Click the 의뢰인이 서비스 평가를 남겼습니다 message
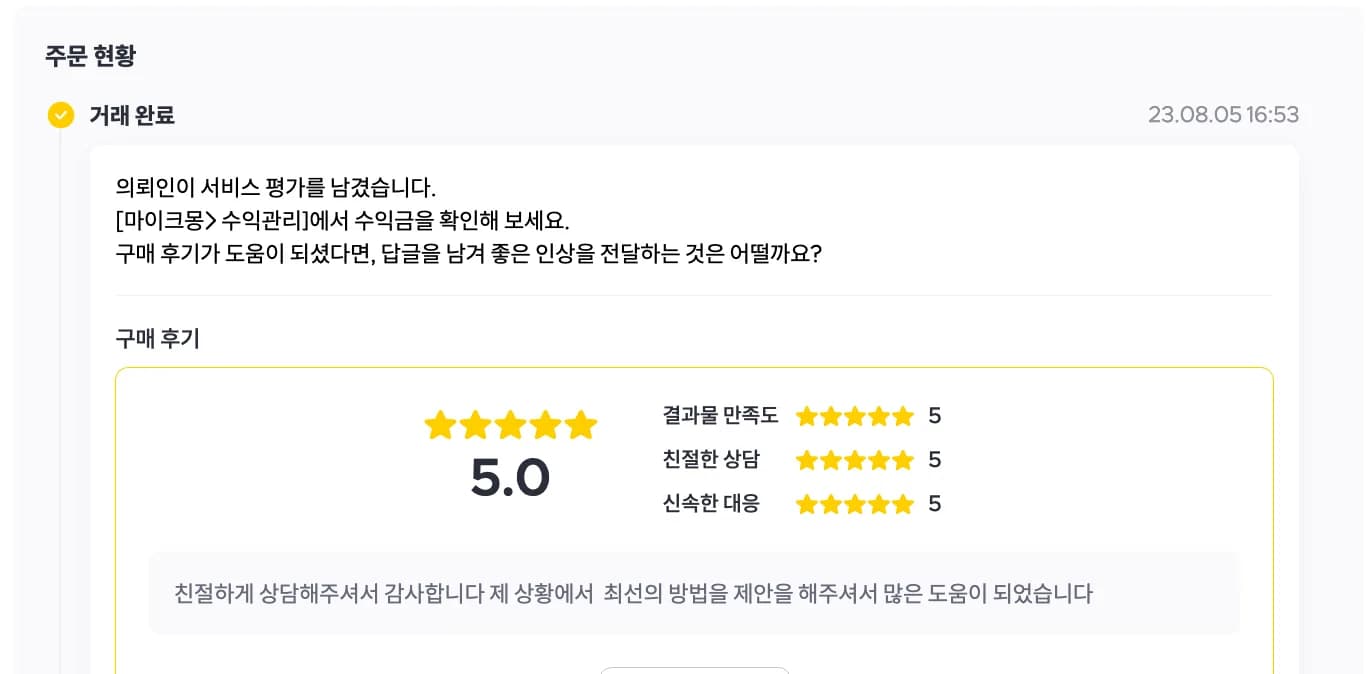Viewport: 1366px width, 674px height. [276, 187]
